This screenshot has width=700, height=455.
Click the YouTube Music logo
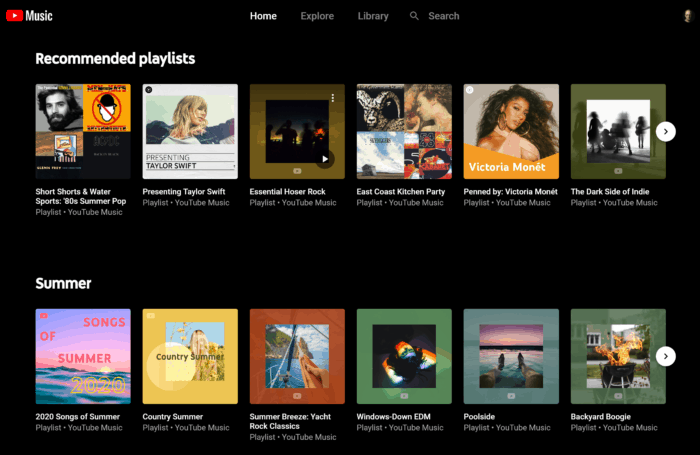coord(29,16)
